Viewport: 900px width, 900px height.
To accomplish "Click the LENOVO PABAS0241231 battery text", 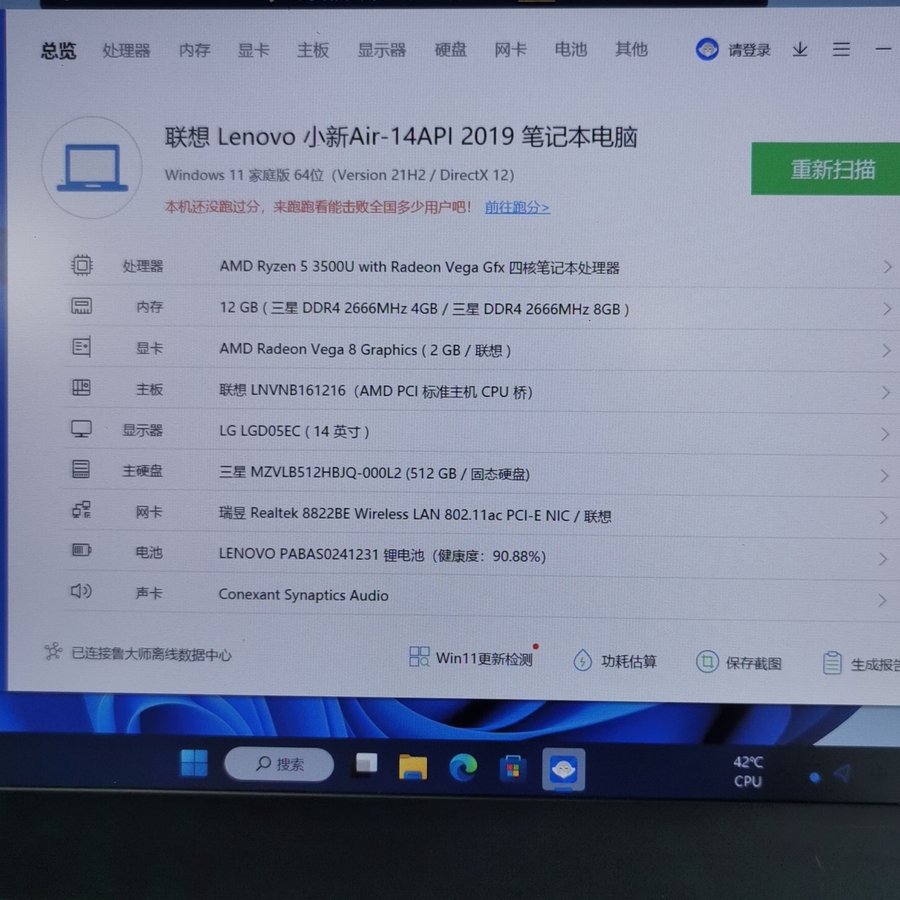I will pyautogui.click(x=382, y=555).
